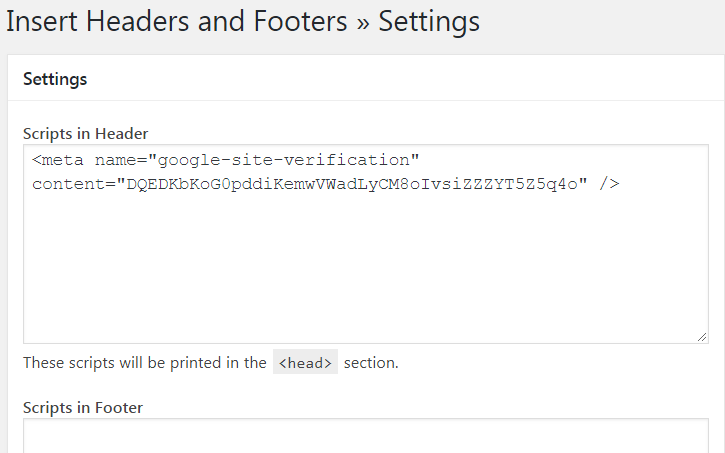This screenshot has height=453, width=725.
Task: Click the "»" separator in the page title
Action: (364, 22)
